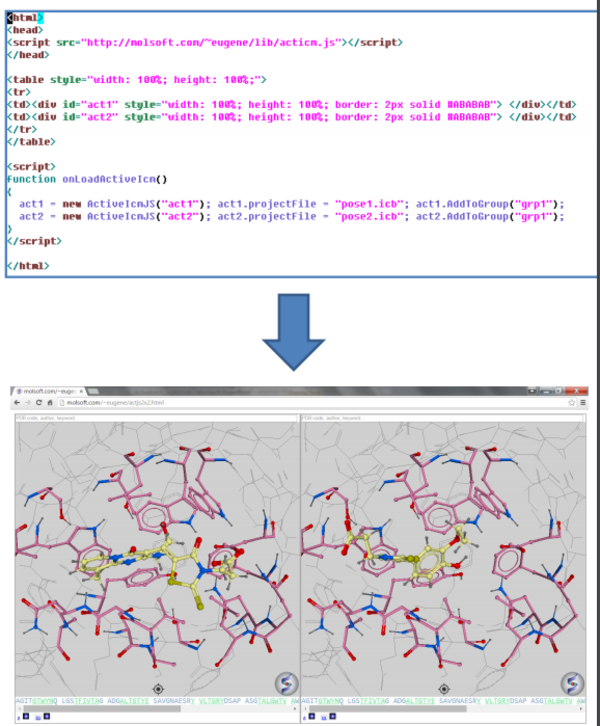Click the right viewer sequence horizontal scrollbar

[x=440, y=709]
